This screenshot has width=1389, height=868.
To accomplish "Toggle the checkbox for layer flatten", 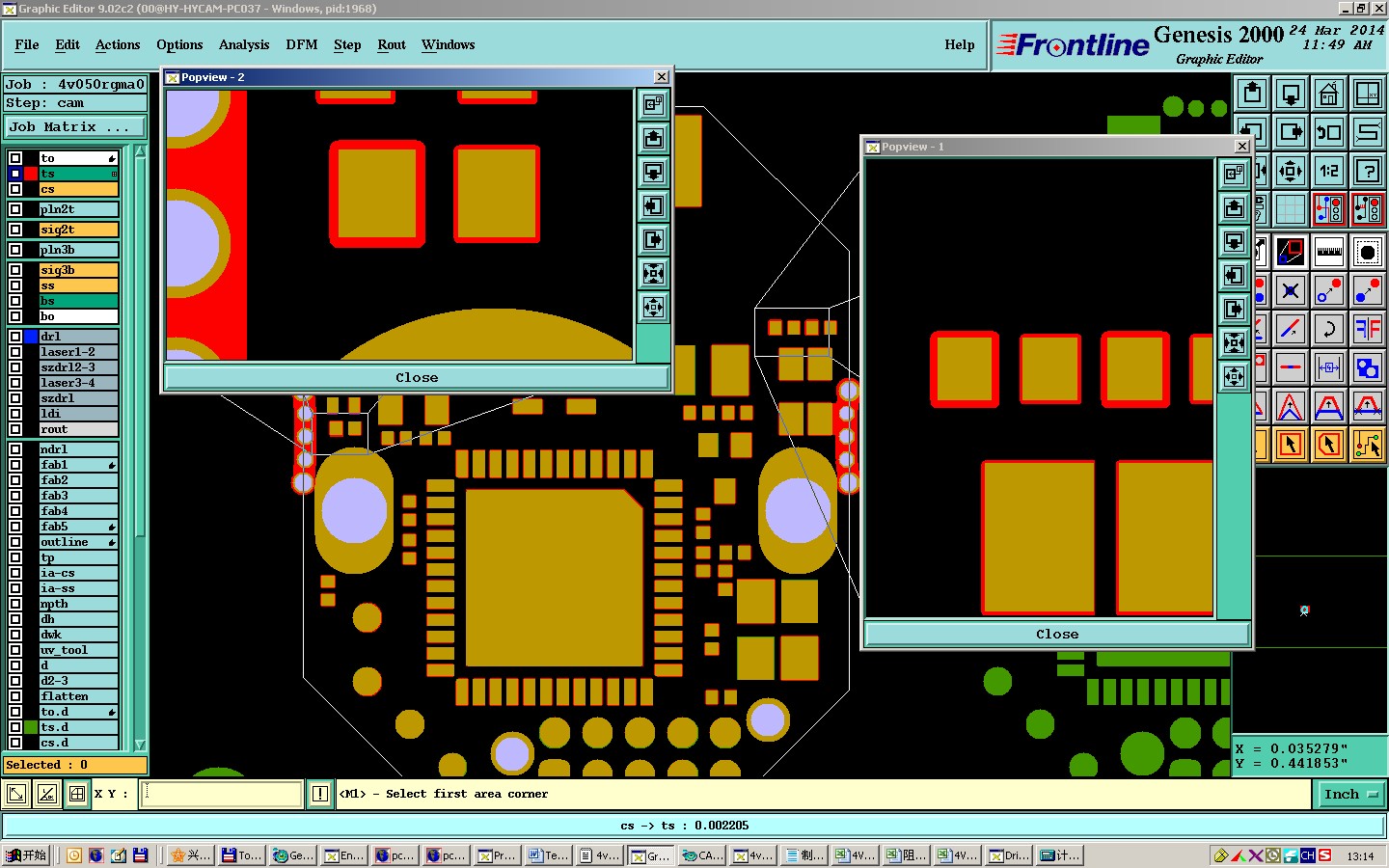I will point(15,696).
